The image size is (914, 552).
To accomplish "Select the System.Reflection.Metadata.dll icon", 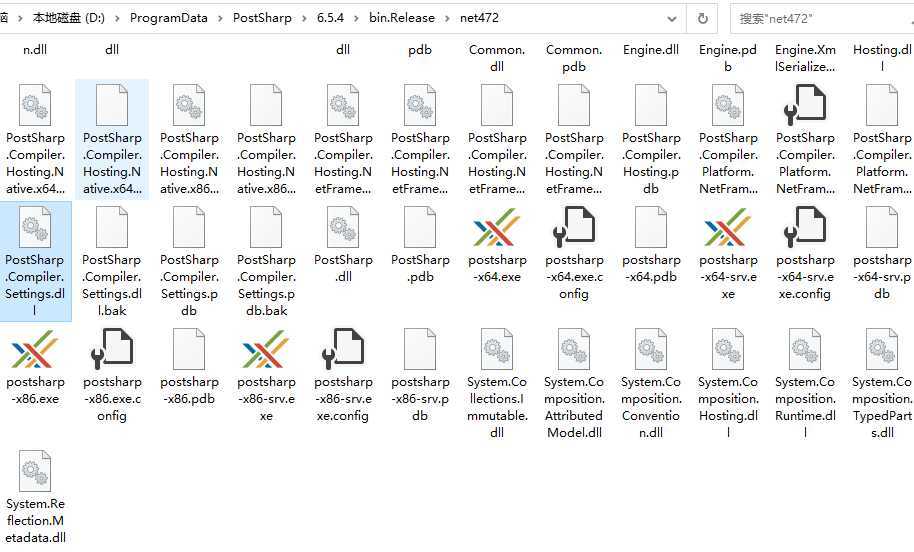I will 35,471.
